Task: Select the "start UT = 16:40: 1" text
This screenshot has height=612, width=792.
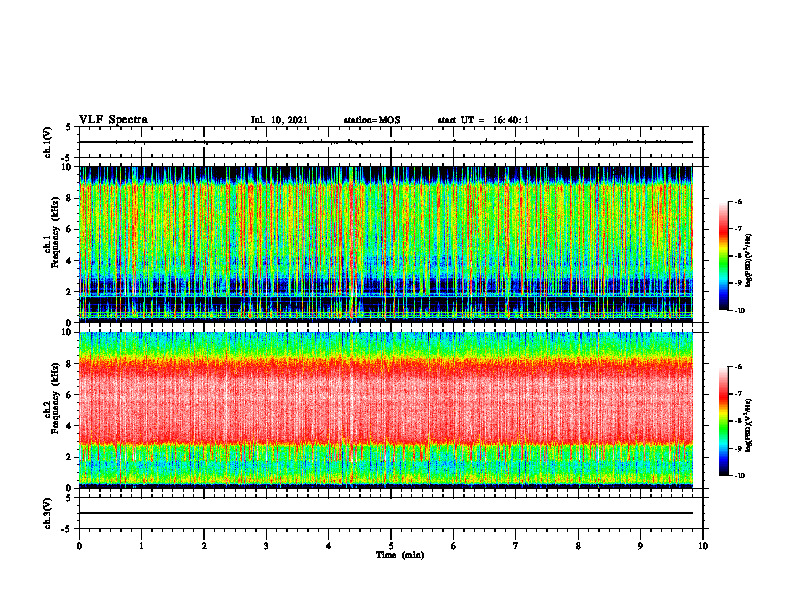Action: (x=483, y=120)
